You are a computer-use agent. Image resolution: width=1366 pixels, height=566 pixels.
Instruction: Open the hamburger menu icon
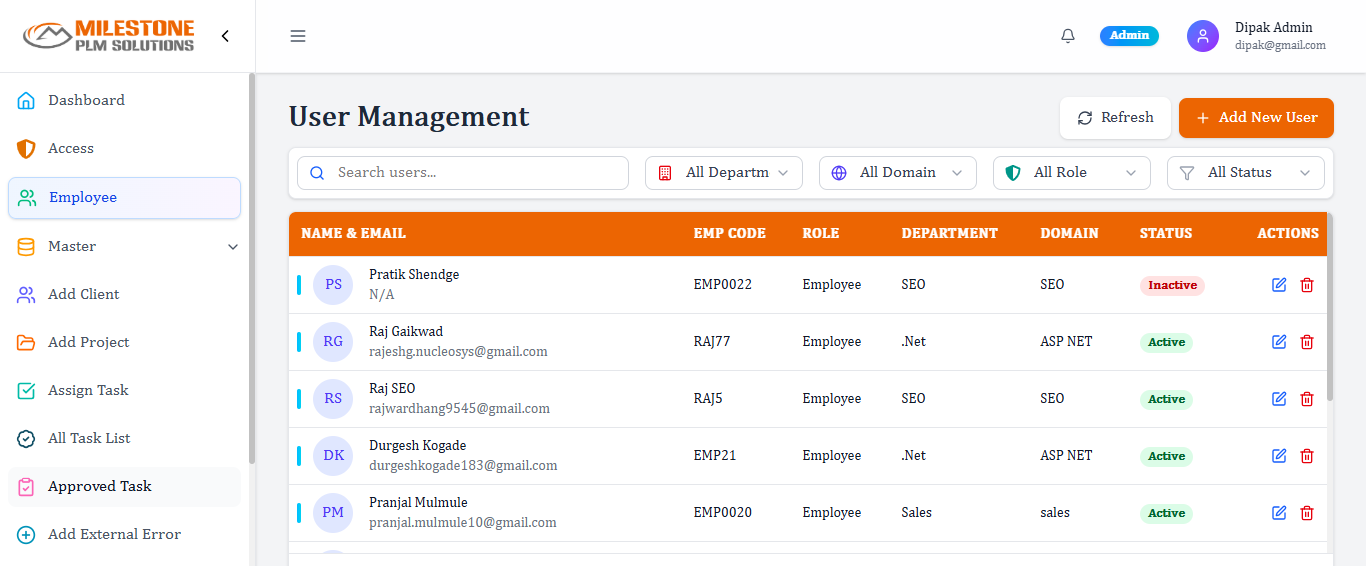pyautogui.click(x=298, y=36)
